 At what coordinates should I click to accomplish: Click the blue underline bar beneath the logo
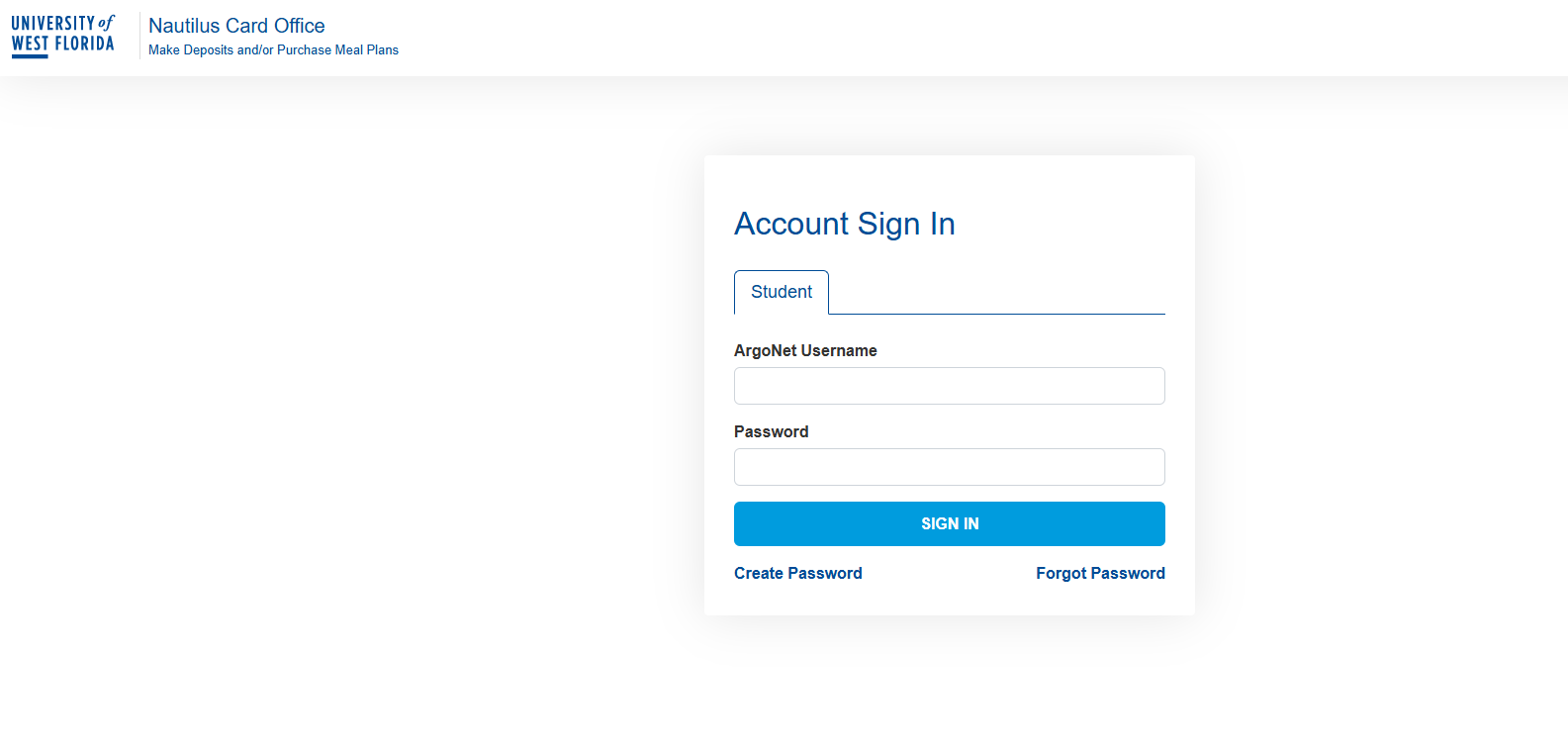(30, 56)
